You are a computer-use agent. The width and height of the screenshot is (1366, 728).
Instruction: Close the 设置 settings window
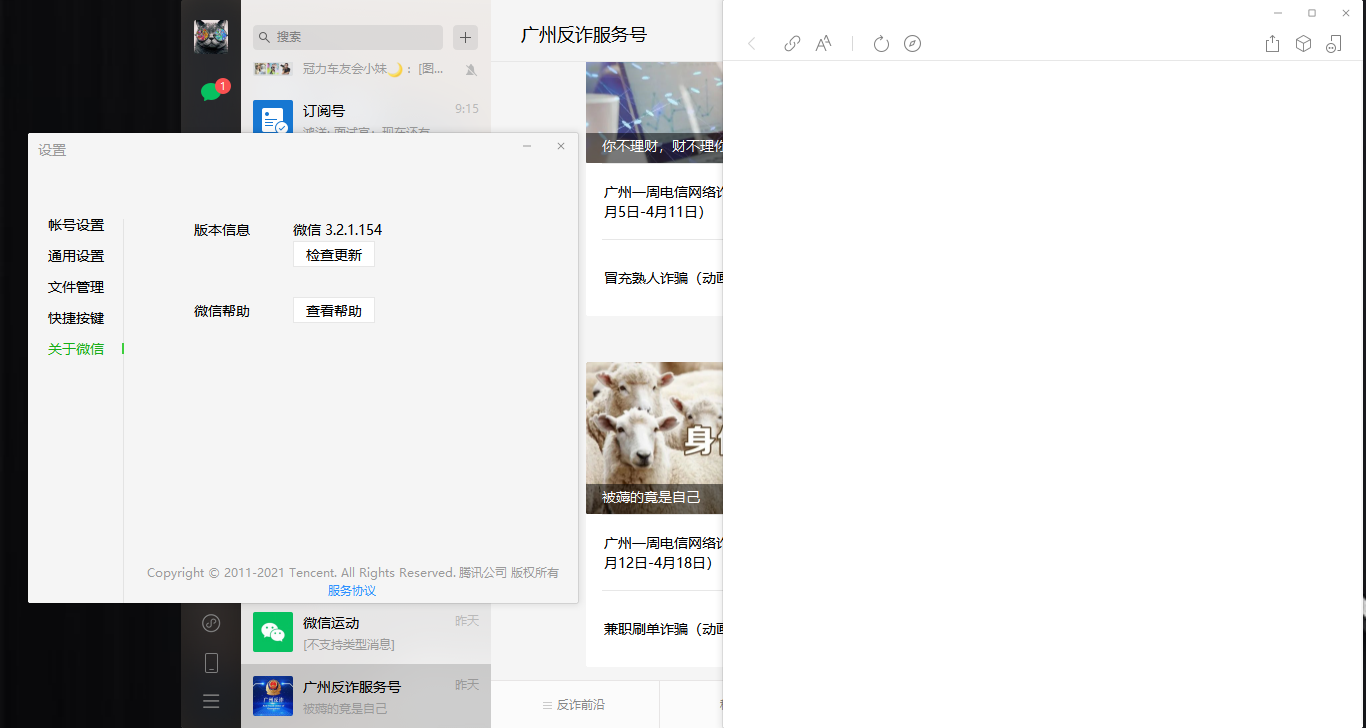coord(561,146)
